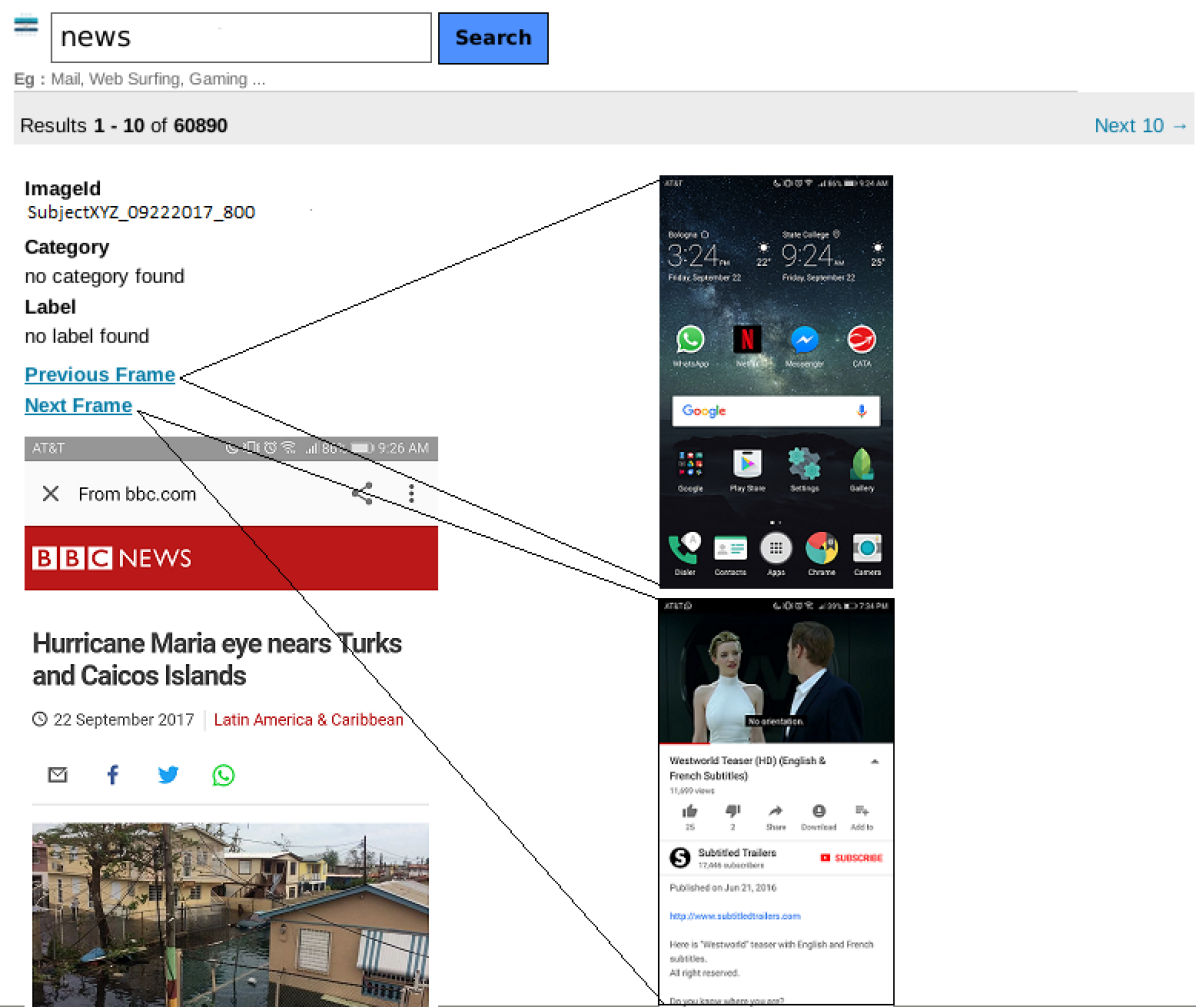
Task: Open Latin America & Caribbean link
Action: tap(308, 719)
